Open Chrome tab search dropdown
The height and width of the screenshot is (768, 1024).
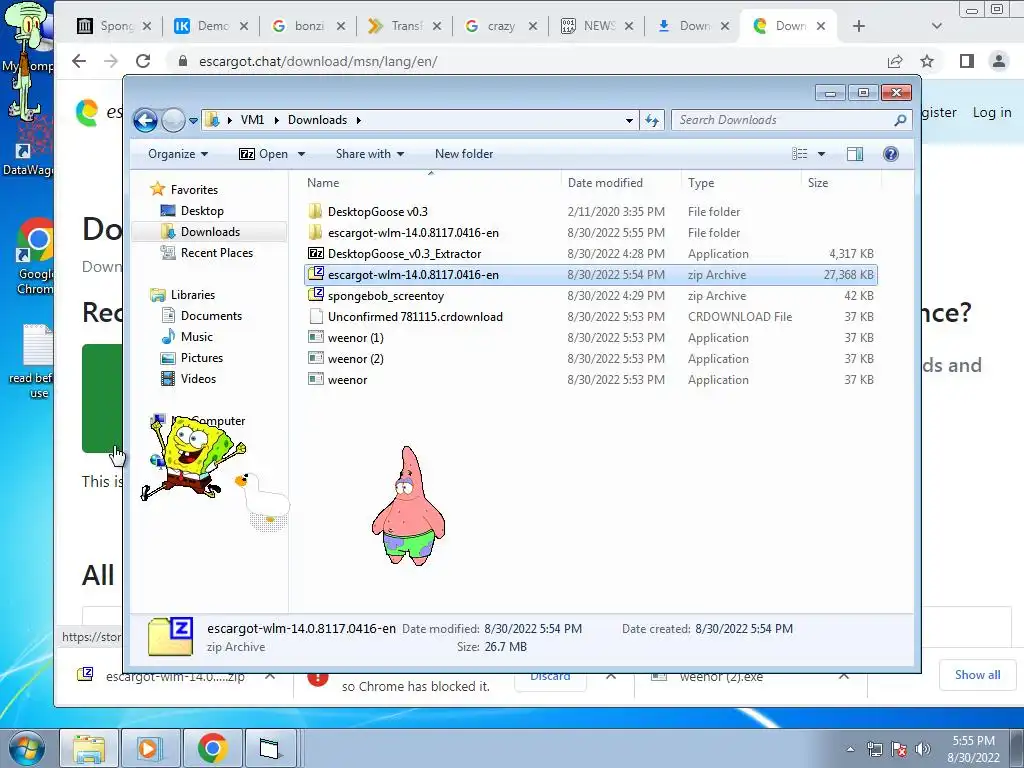[x=936, y=26]
